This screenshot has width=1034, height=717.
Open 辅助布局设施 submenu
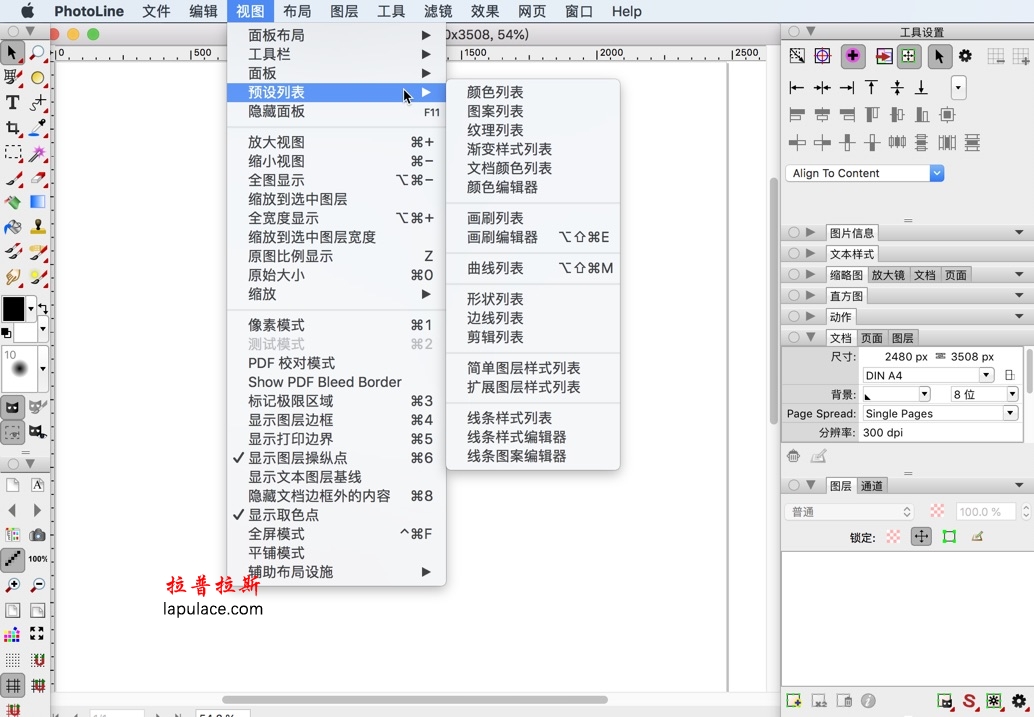coord(336,572)
